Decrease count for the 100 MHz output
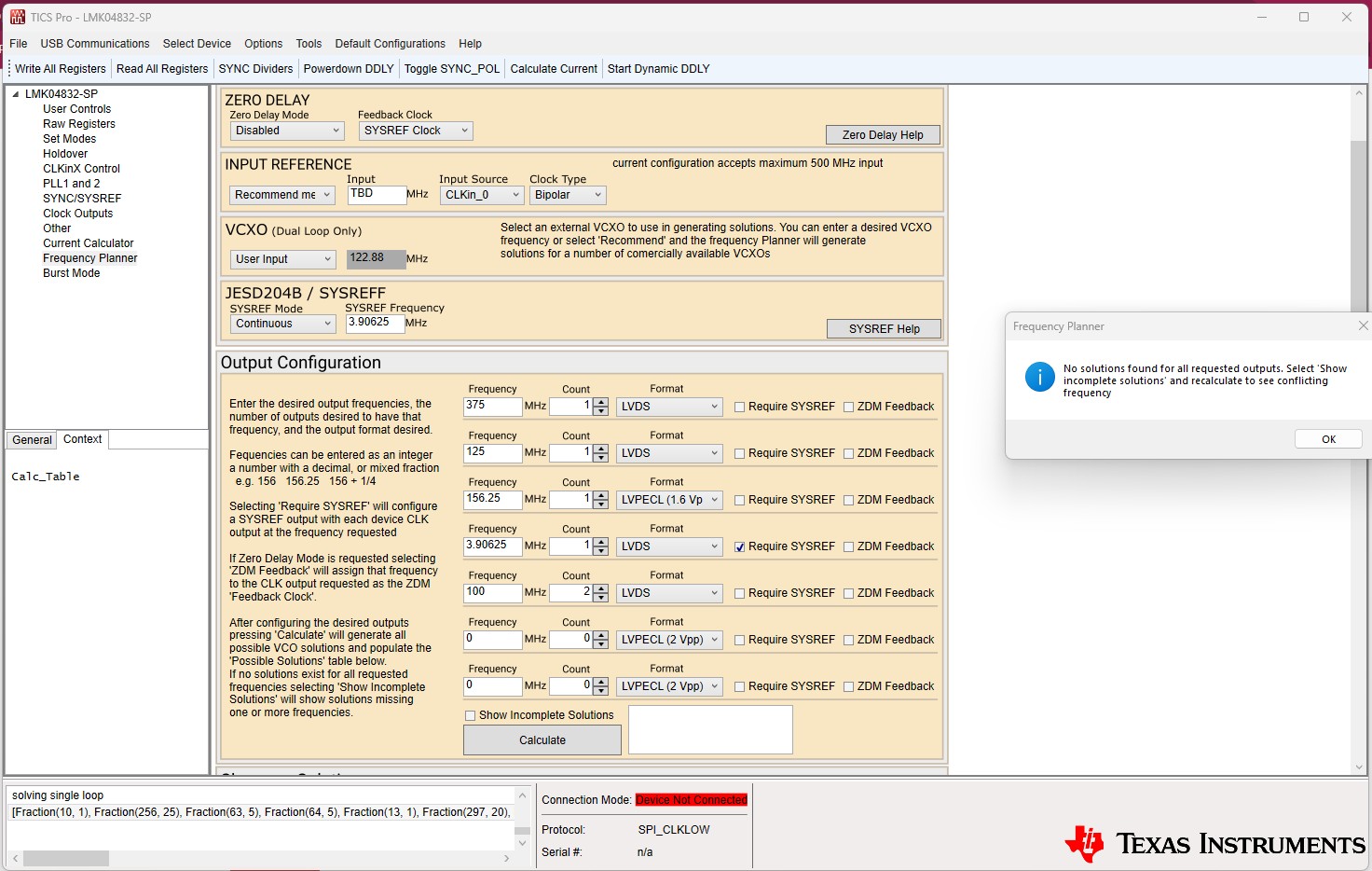Viewport: 1372px width, 871px height. 601,597
